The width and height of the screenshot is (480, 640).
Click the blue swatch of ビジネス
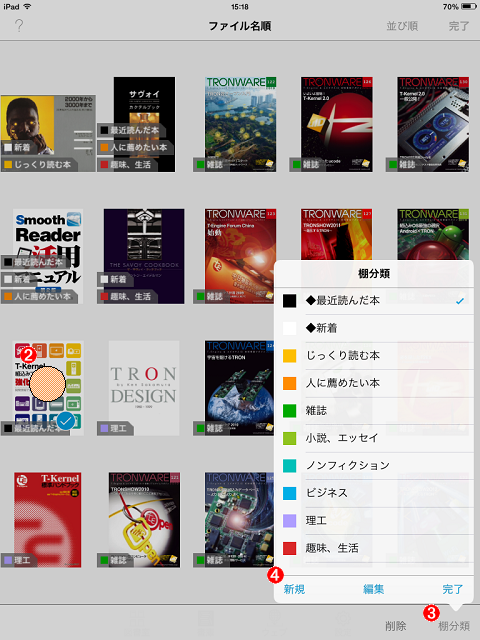289,493
